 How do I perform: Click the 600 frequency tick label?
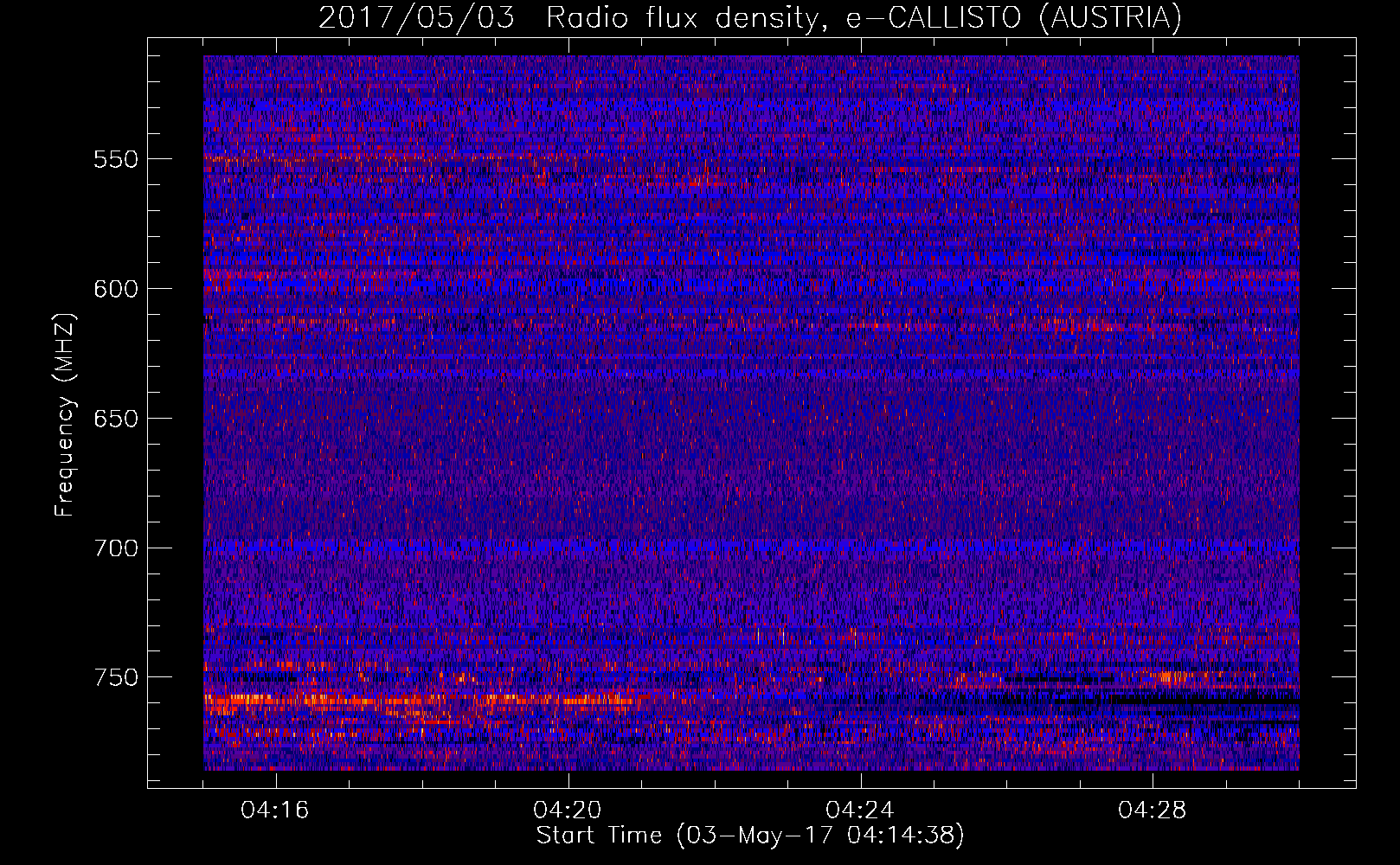pyautogui.click(x=116, y=289)
